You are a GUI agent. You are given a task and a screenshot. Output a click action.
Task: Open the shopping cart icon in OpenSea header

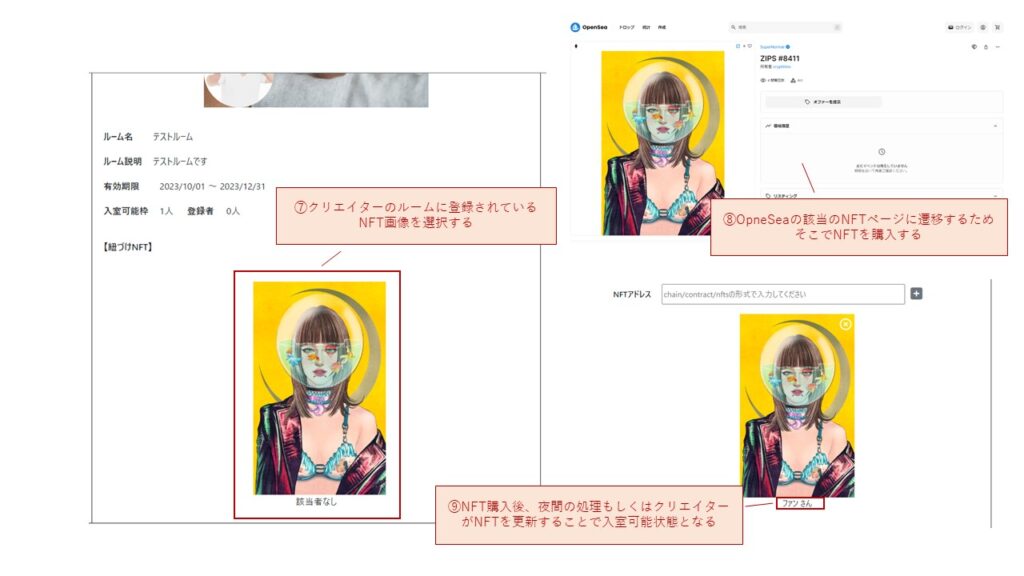point(997,27)
